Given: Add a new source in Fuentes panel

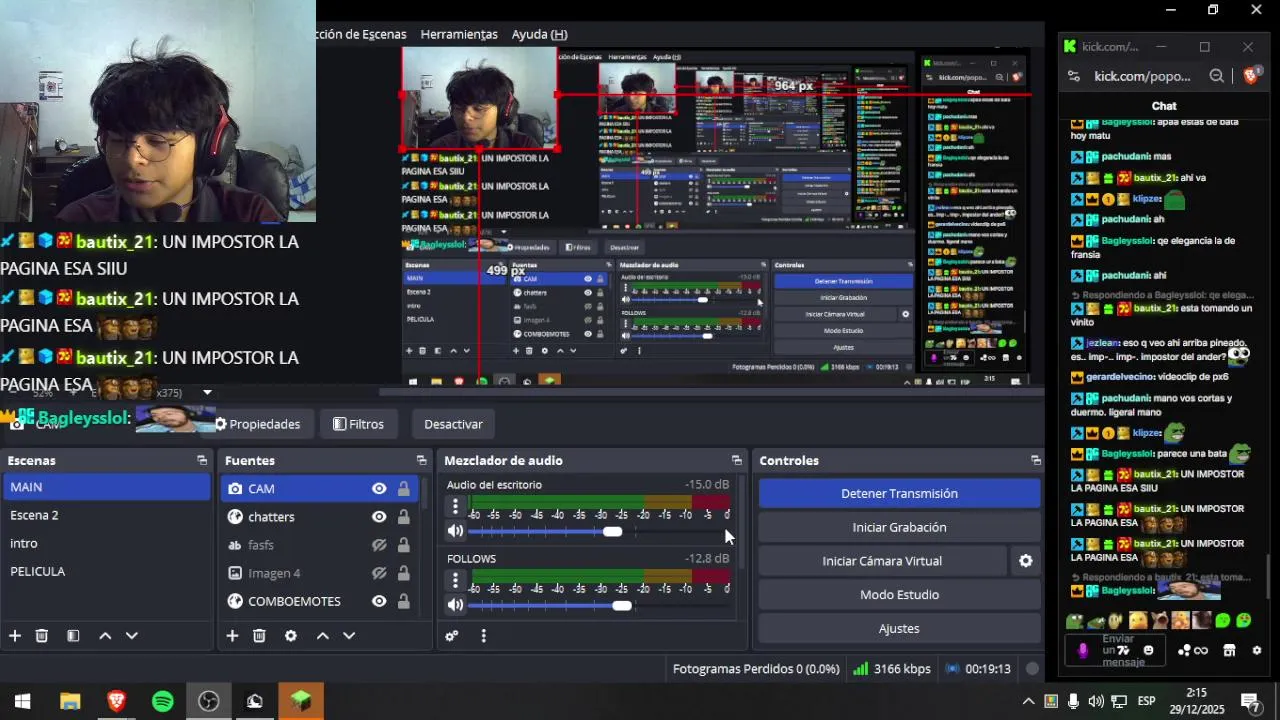Looking at the screenshot, I should pos(232,636).
